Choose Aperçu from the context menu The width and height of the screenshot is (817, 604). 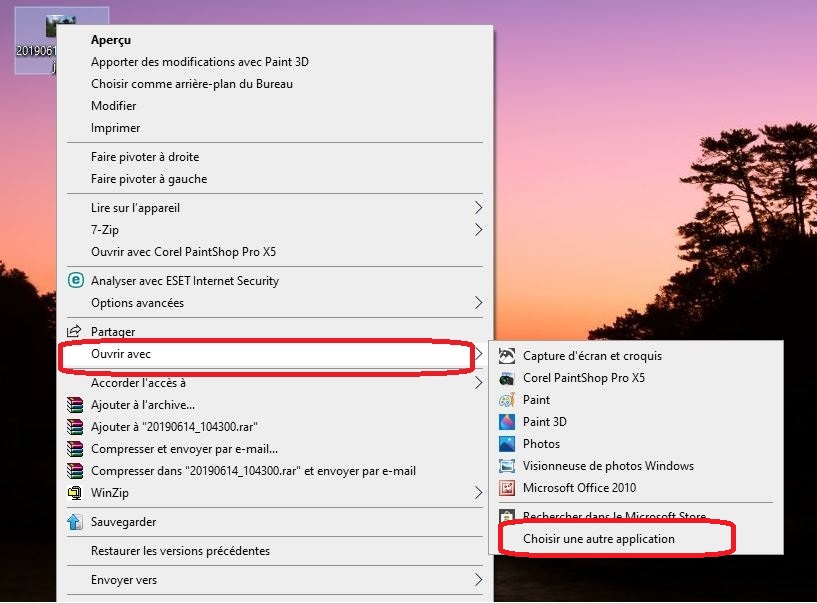[x=275, y=40]
